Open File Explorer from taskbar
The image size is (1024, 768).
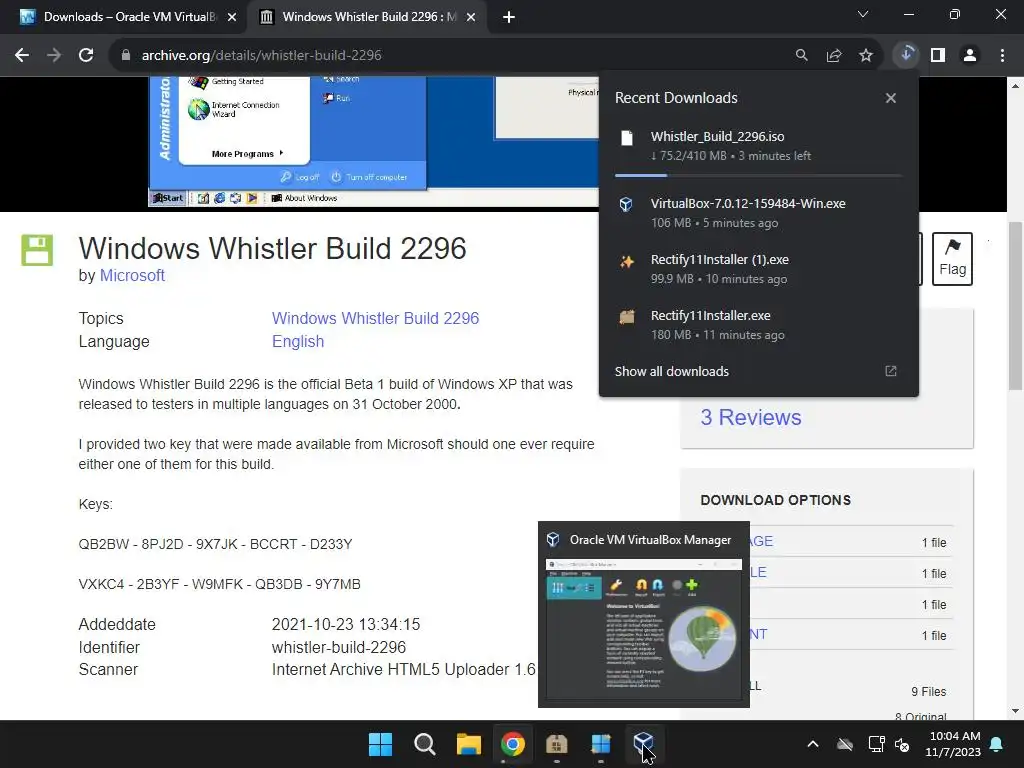469,744
